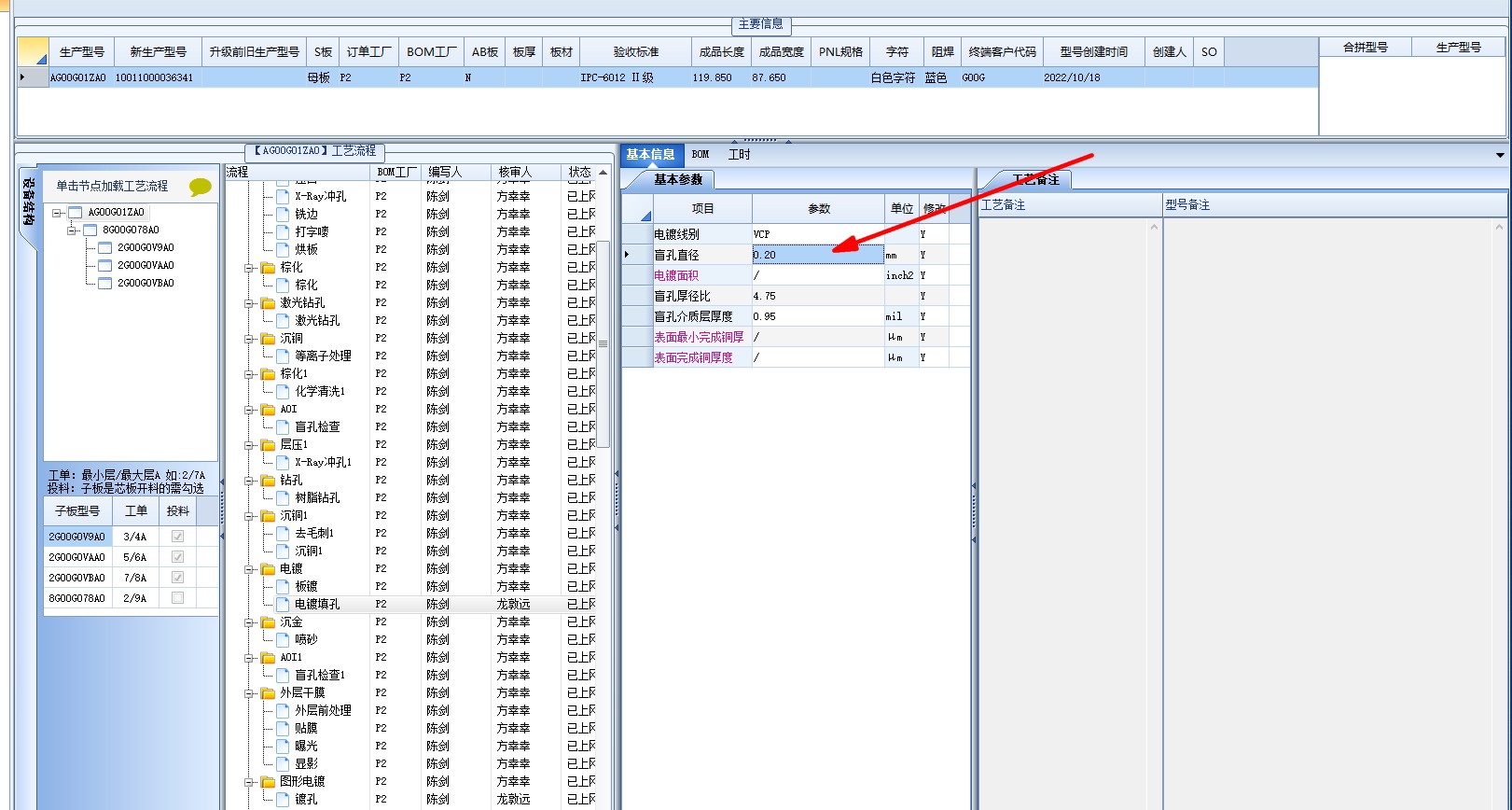Click the folder icon beside 钻孔
The height and width of the screenshot is (810, 1512).
(x=269, y=480)
